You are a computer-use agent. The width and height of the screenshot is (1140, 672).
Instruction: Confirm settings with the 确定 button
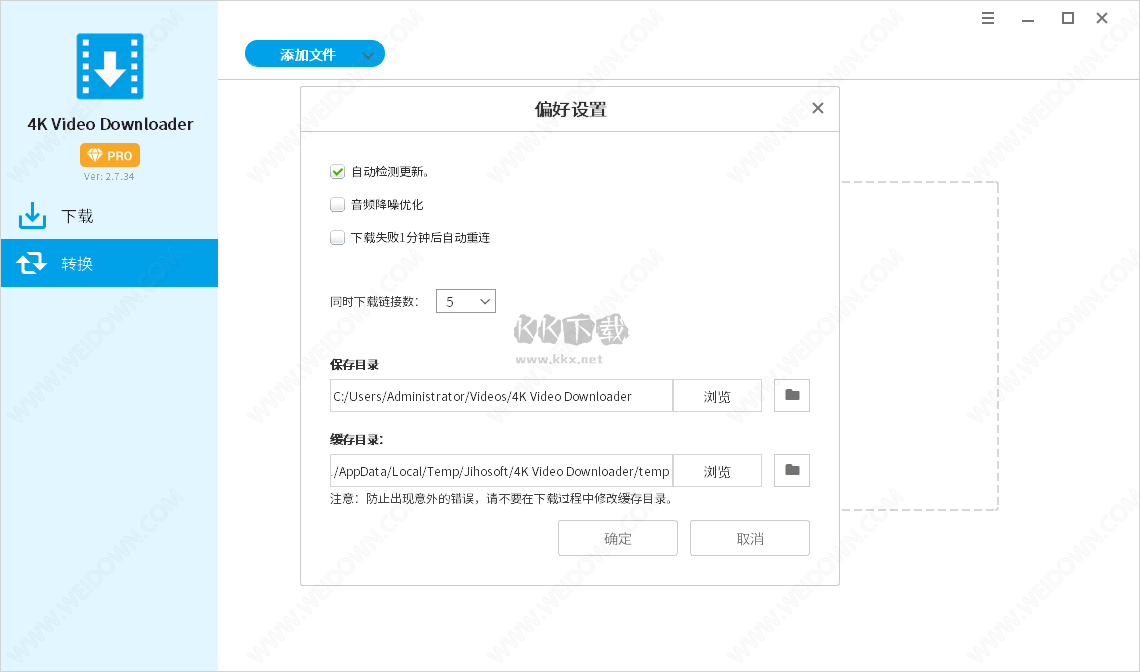click(x=617, y=538)
